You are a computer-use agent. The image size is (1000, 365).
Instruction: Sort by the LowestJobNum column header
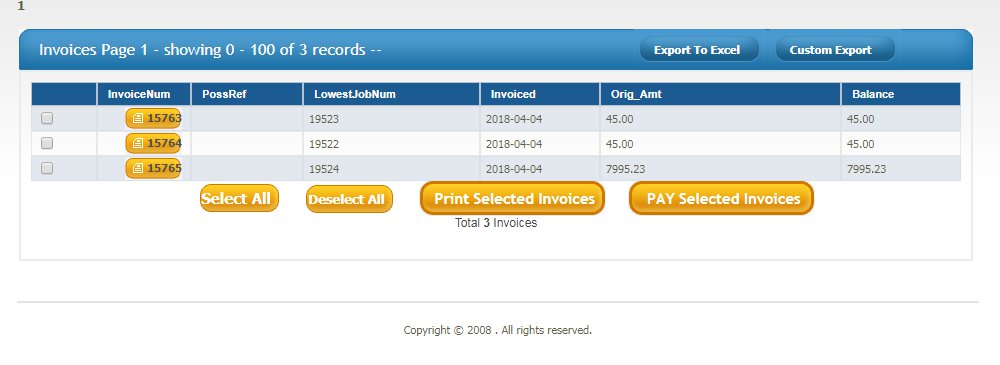point(392,94)
